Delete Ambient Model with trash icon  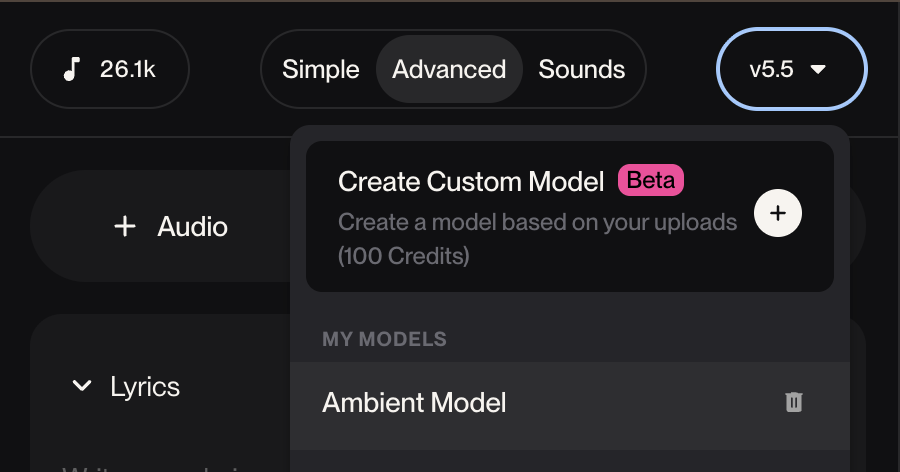(793, 402)
